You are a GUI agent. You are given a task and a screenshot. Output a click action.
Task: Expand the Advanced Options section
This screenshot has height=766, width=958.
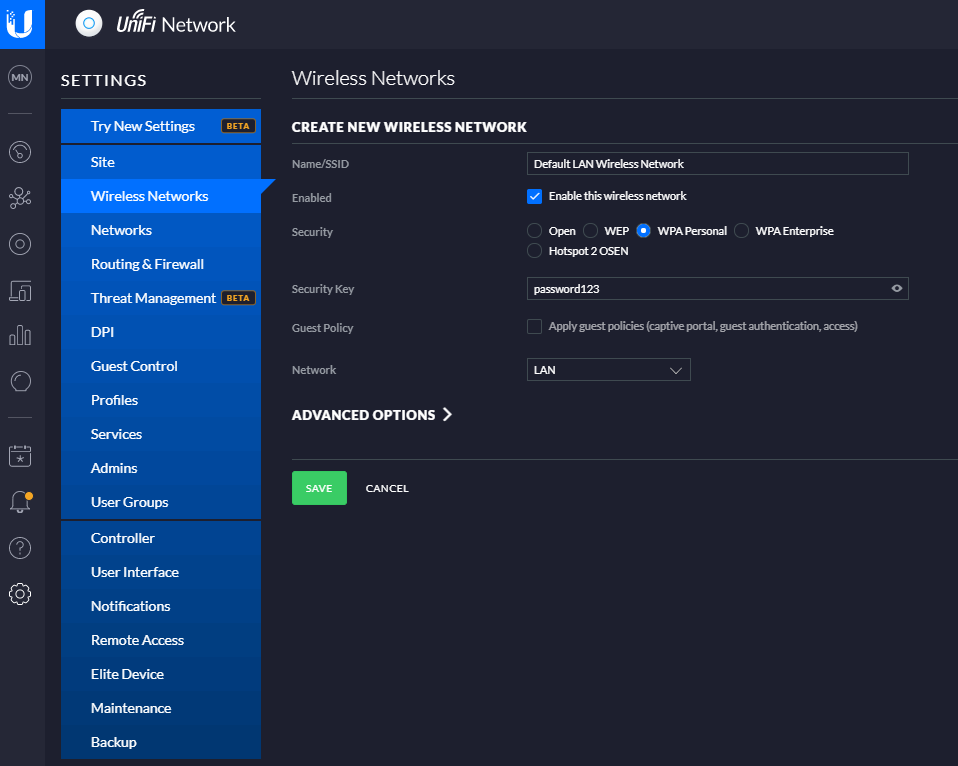tap(372, 415)
